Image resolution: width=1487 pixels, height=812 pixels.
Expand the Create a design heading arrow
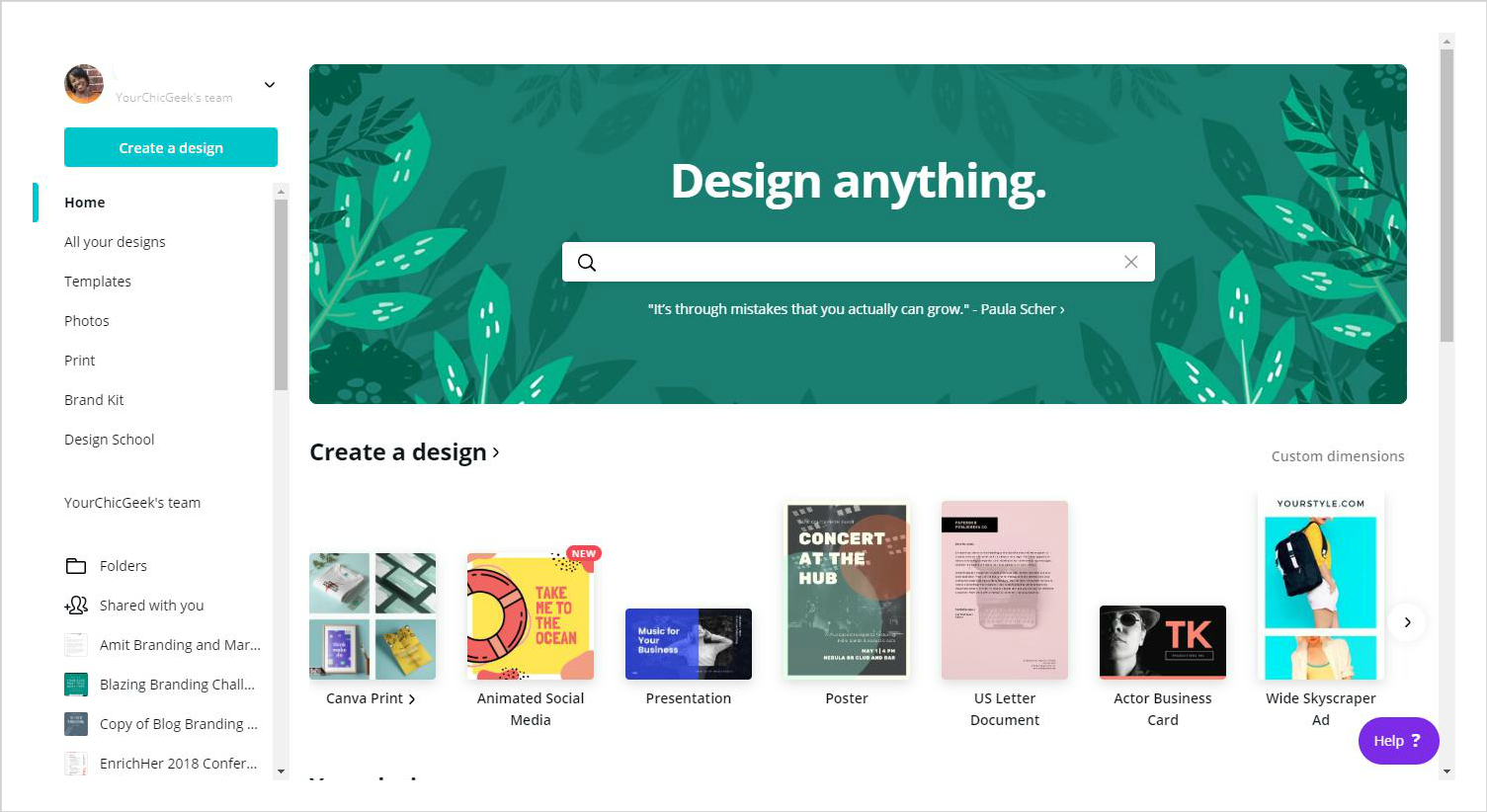pos(496,452)
